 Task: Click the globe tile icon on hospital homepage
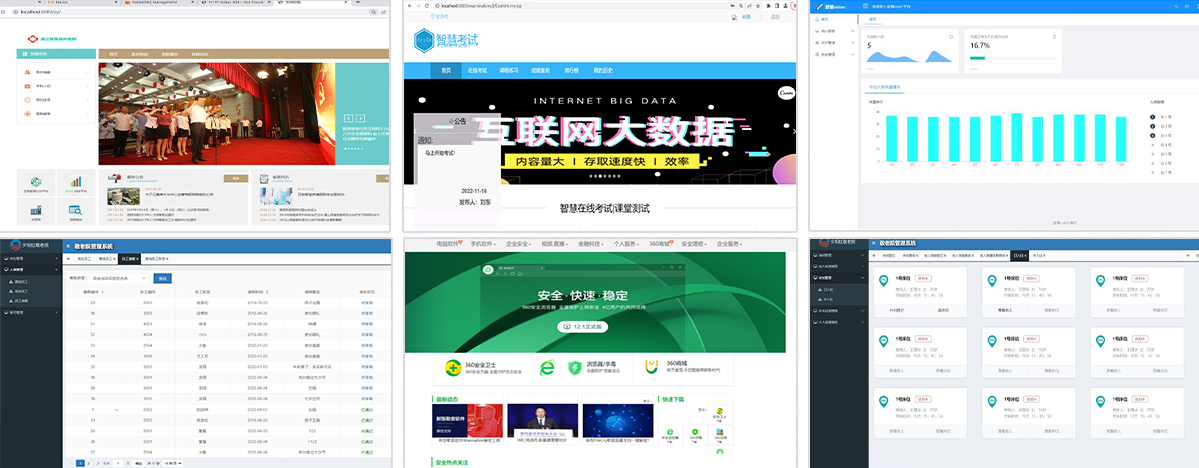[36, 181]
